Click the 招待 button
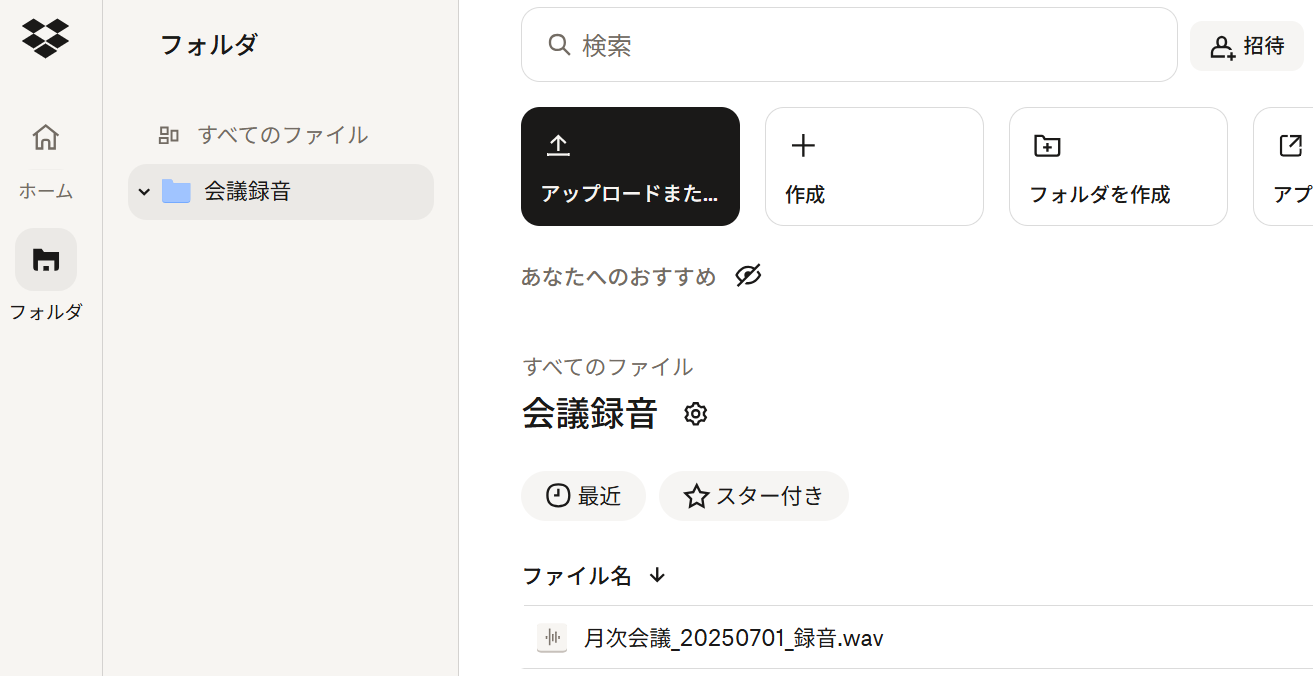Screen dimensions: 1313x676 point(1246,45)
